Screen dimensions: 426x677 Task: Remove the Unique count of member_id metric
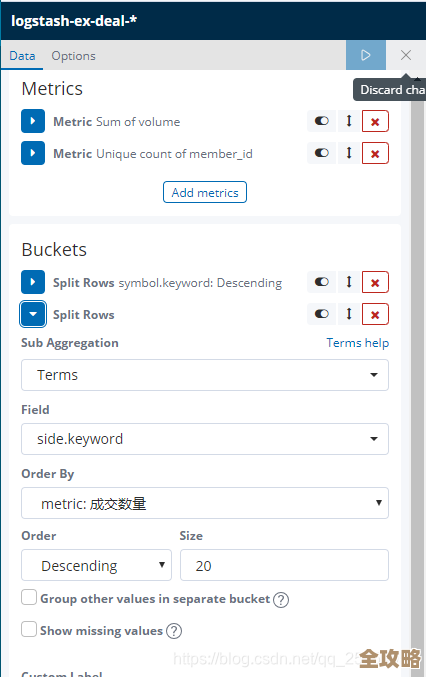pyautogui.click(x=375, y=153)
